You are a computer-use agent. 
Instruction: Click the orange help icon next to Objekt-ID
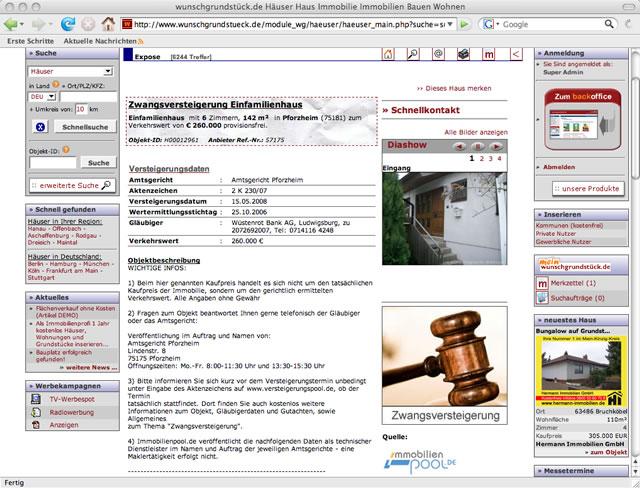point(66,150)
